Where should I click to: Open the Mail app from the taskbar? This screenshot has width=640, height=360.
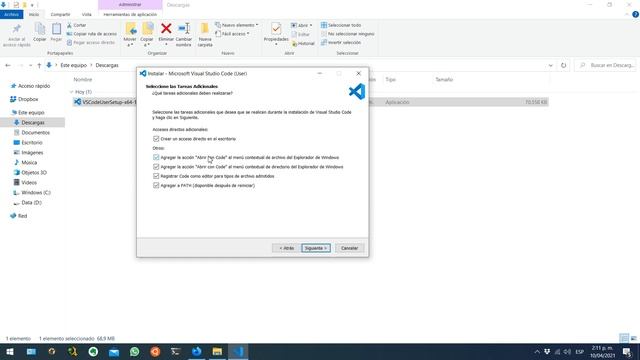point(114,351)
